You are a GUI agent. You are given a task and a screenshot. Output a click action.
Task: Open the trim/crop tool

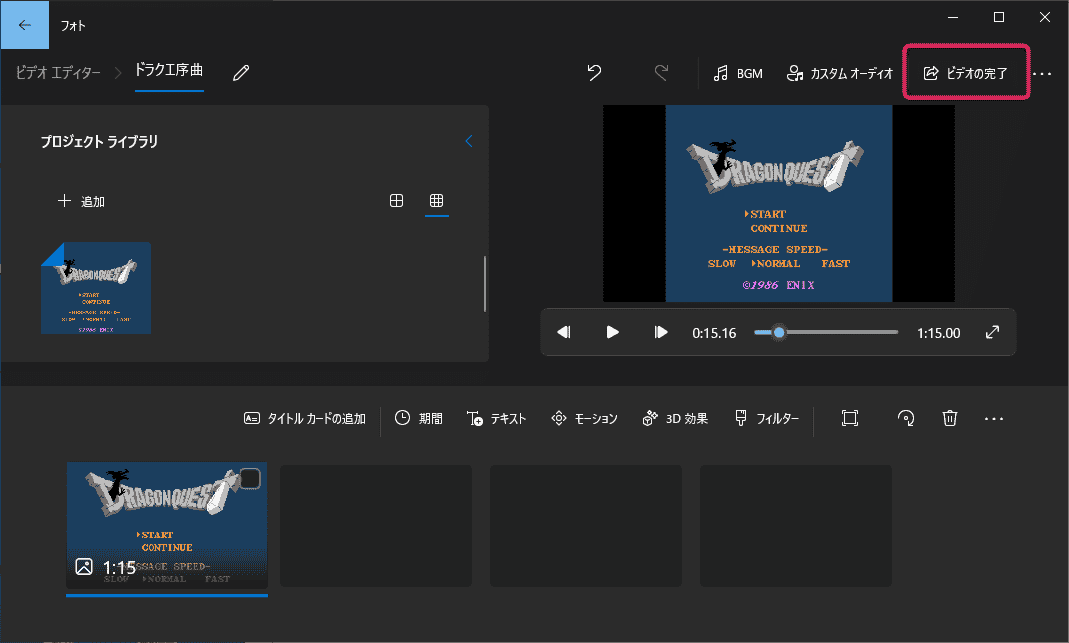850,418
